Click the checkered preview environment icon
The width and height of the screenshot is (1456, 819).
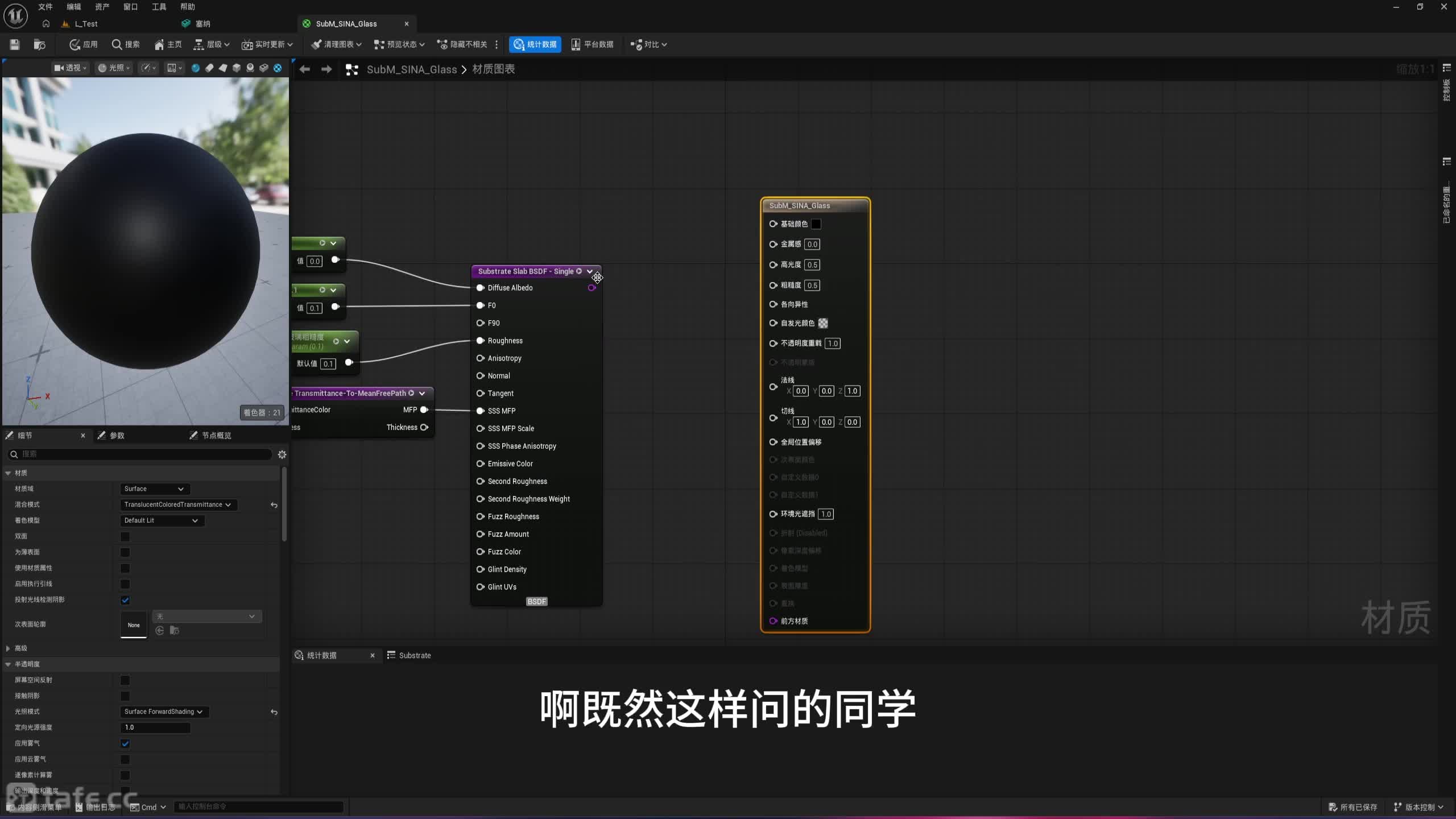coord(278,68)
